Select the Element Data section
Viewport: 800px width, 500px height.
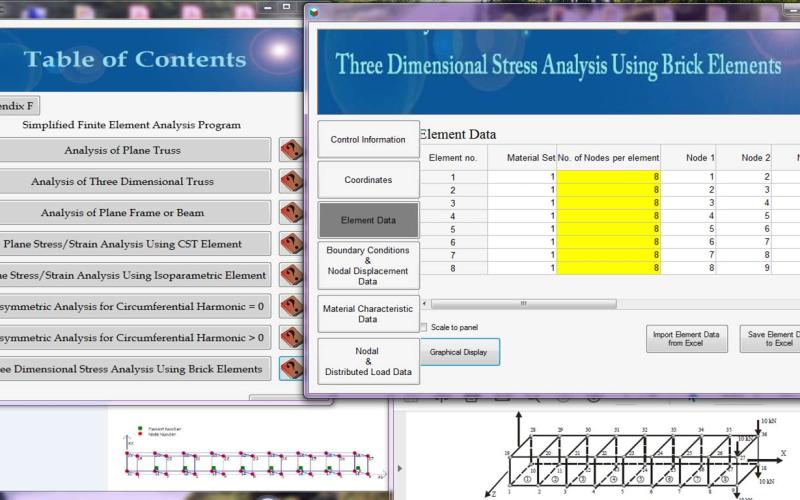(x=368, y=220)
